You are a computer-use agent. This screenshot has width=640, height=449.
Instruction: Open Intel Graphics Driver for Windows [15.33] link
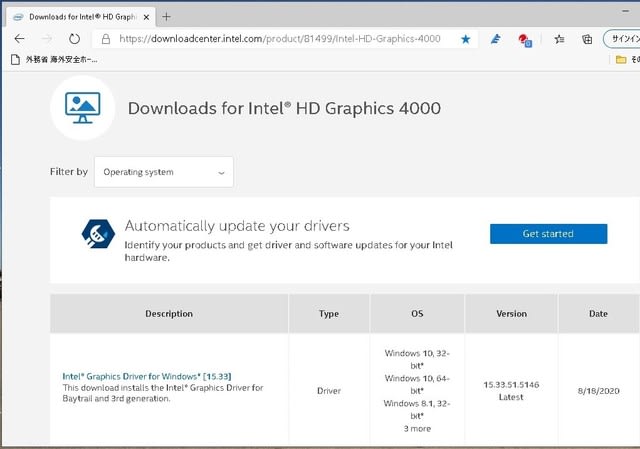147,376
